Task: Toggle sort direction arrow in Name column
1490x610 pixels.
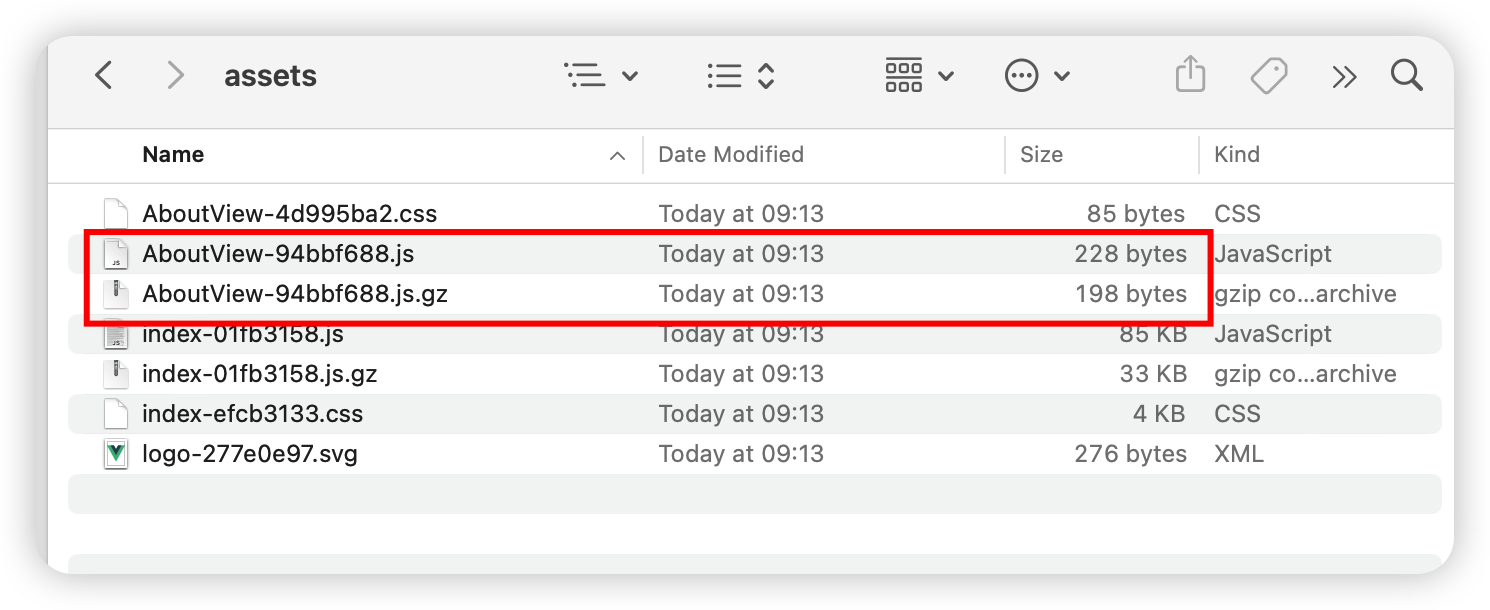Action: click(617, 156)
